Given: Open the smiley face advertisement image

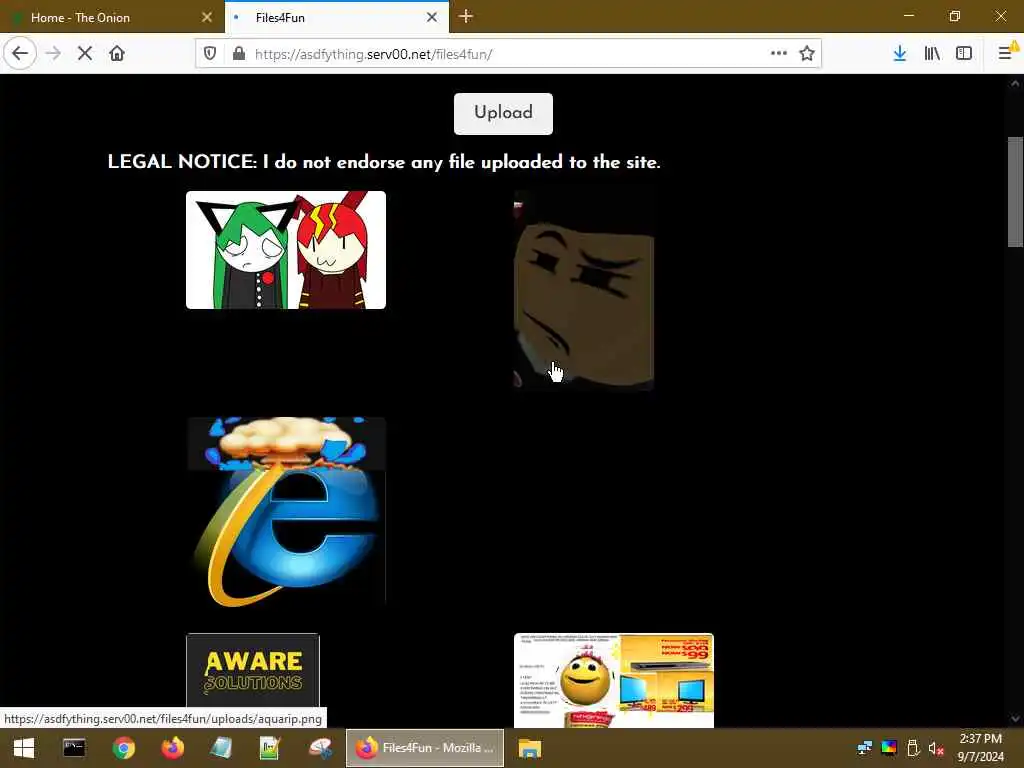Looking at the screenshot, I should [x=614, y=680].
